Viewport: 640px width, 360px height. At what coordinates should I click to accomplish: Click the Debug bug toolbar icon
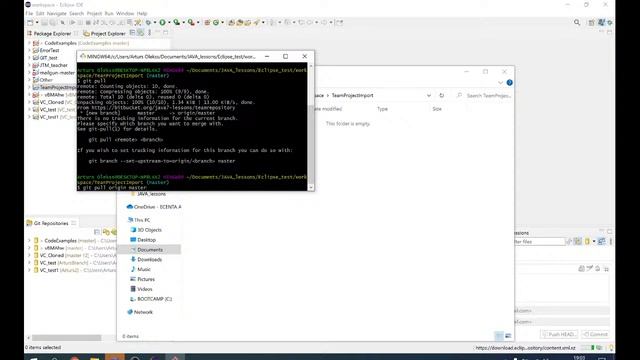pos(148,22)
